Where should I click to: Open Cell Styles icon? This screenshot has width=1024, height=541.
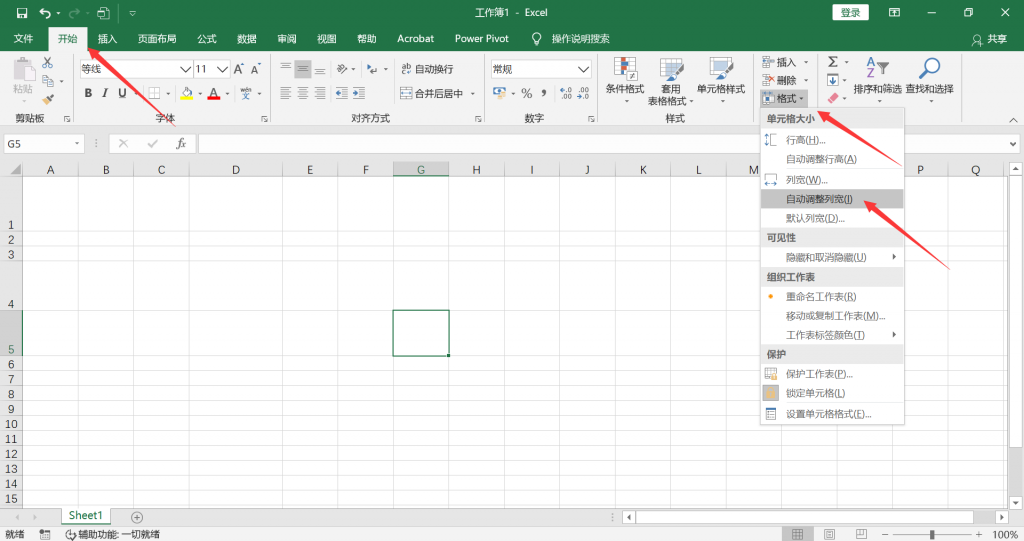(720, 69)
